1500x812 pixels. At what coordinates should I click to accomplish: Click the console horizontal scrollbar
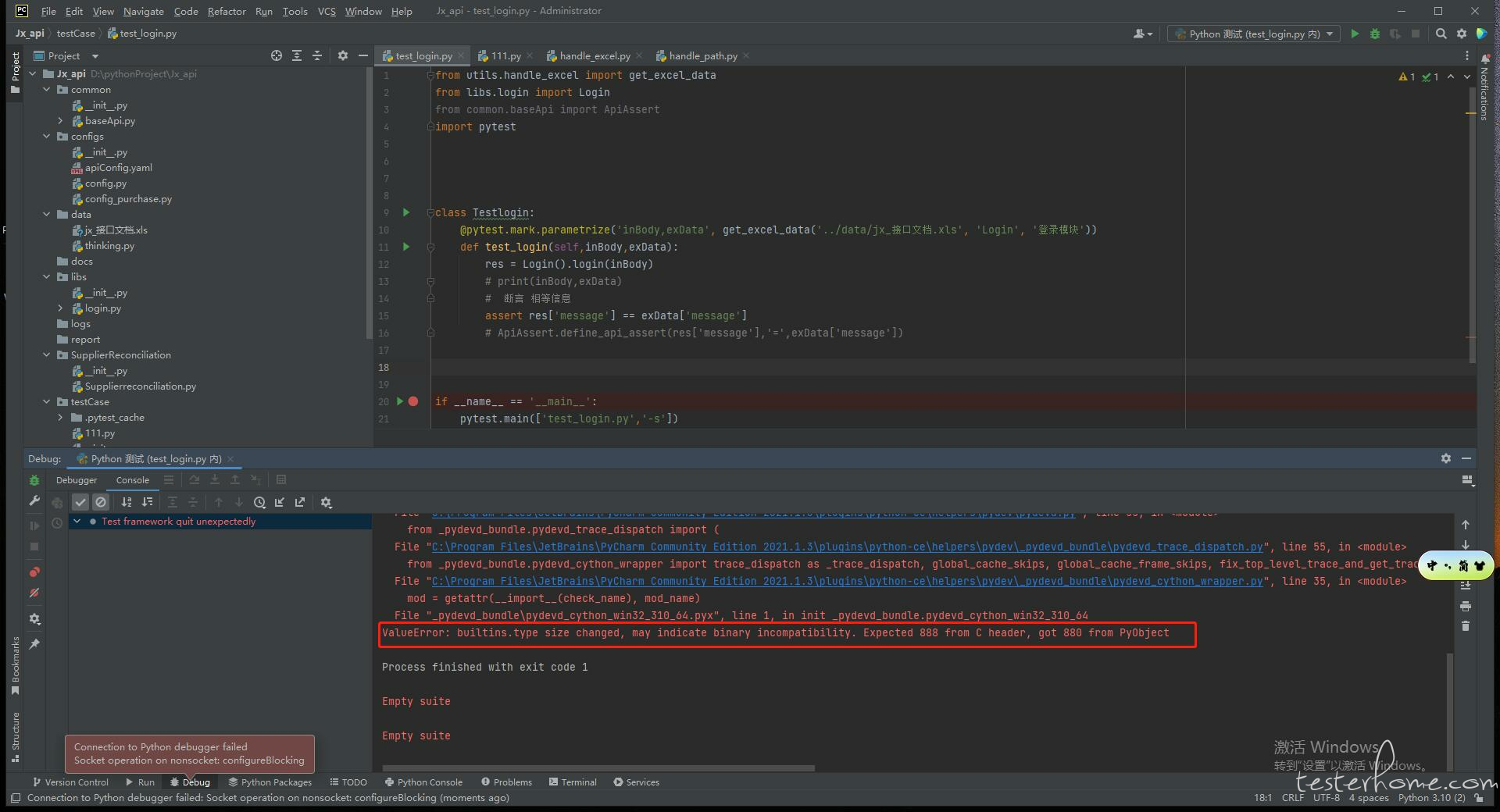pos(598,768)
